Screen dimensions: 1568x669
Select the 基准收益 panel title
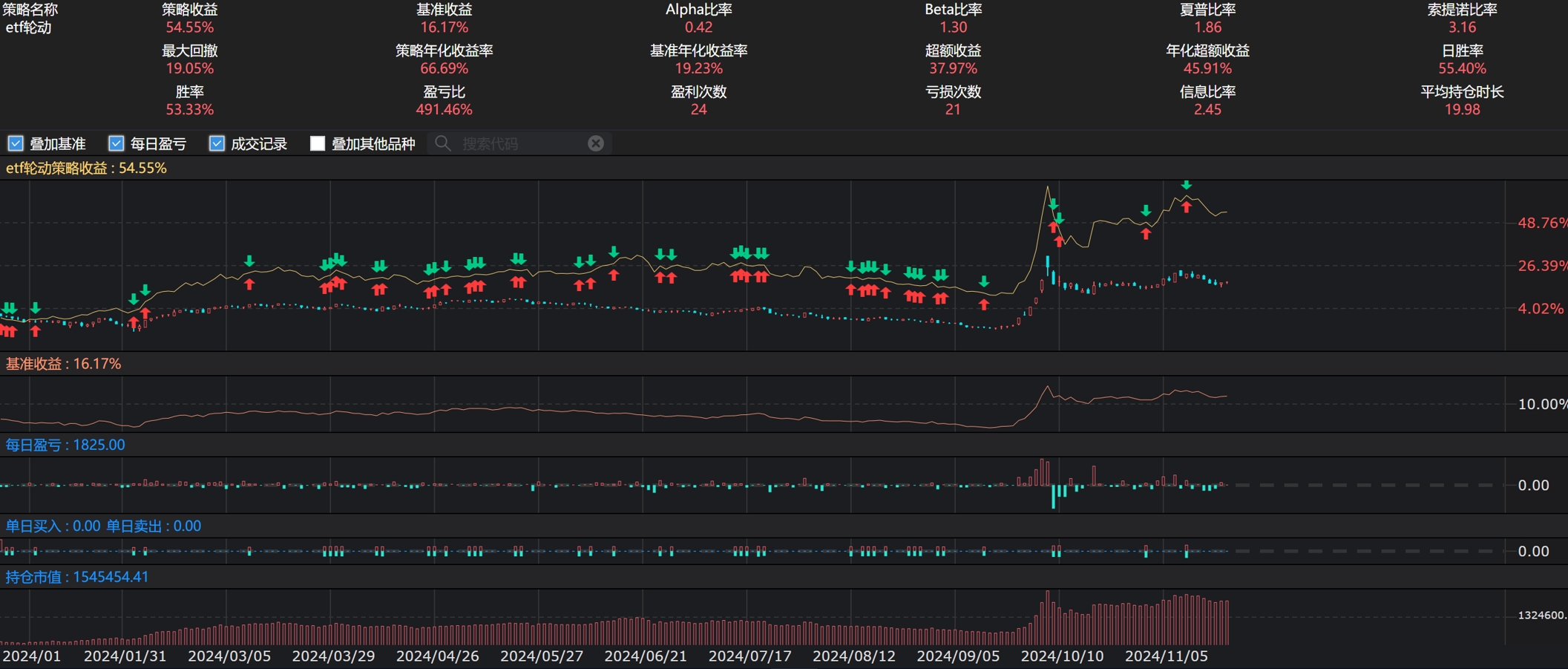tap(63, 364)
